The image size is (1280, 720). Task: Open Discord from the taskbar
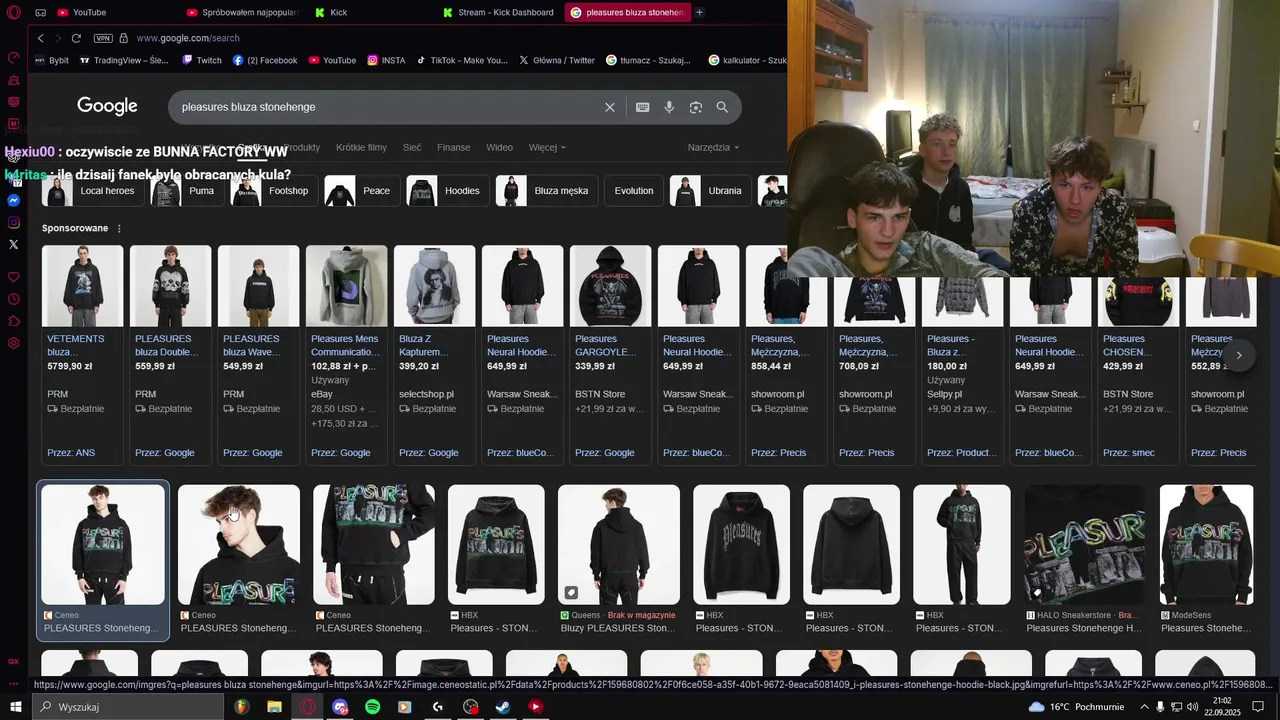340,707
